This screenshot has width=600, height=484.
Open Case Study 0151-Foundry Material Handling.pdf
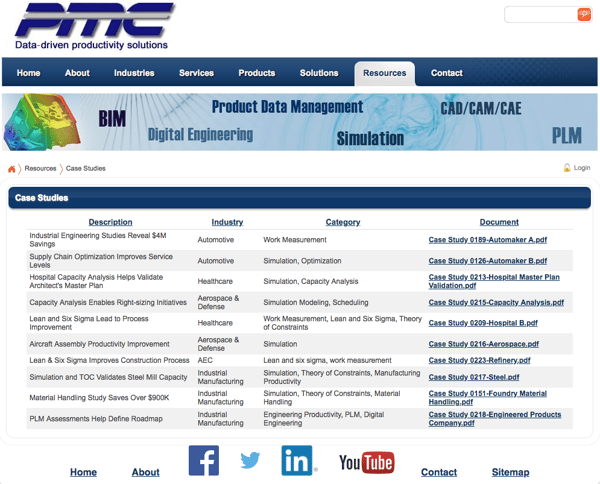coord(488,398)
